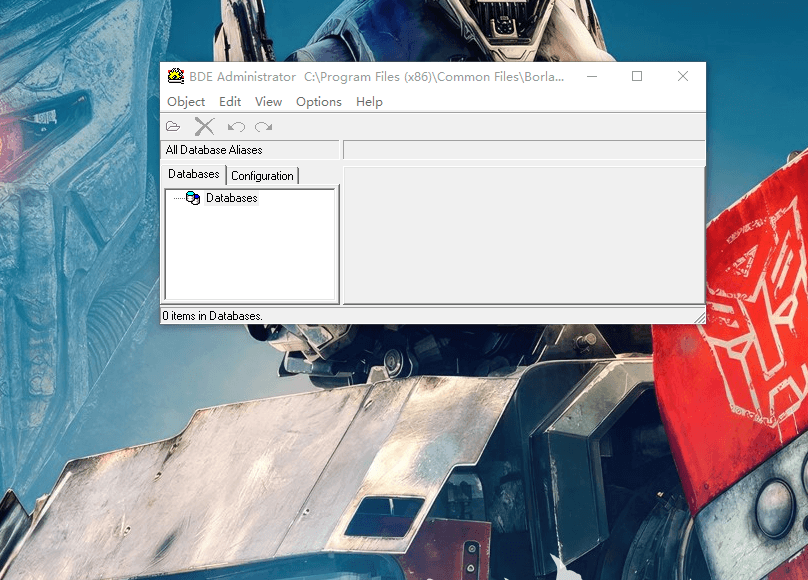The height and width of the screenshot is (580, 808).
Task: Switch to the Configuration tab
Action: point(262,176)
